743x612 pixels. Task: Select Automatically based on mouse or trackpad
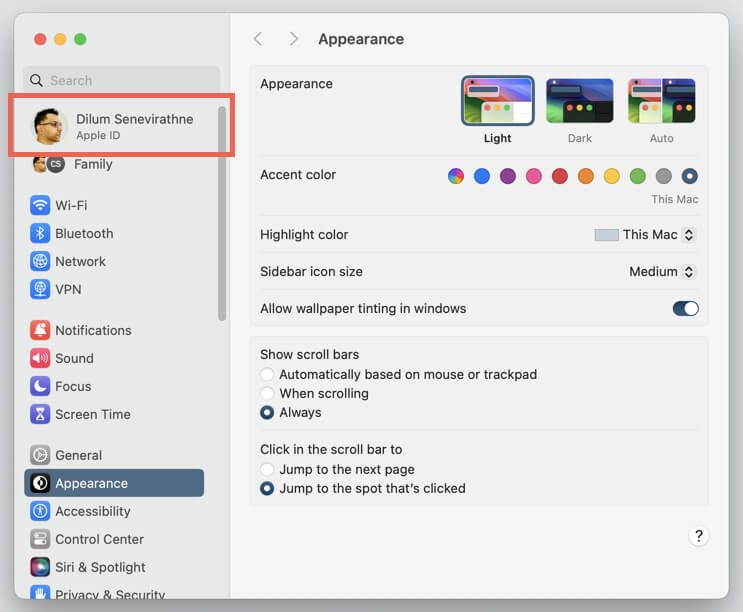[x=267, y=374]
